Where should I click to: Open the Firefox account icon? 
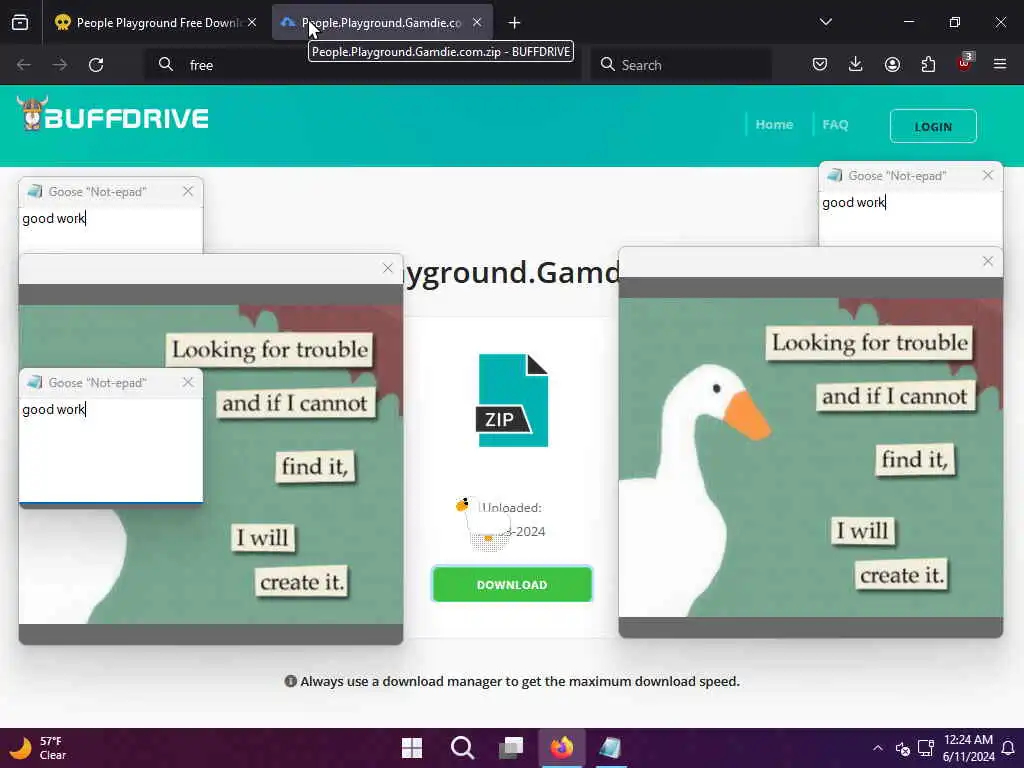tap(892, 65)
